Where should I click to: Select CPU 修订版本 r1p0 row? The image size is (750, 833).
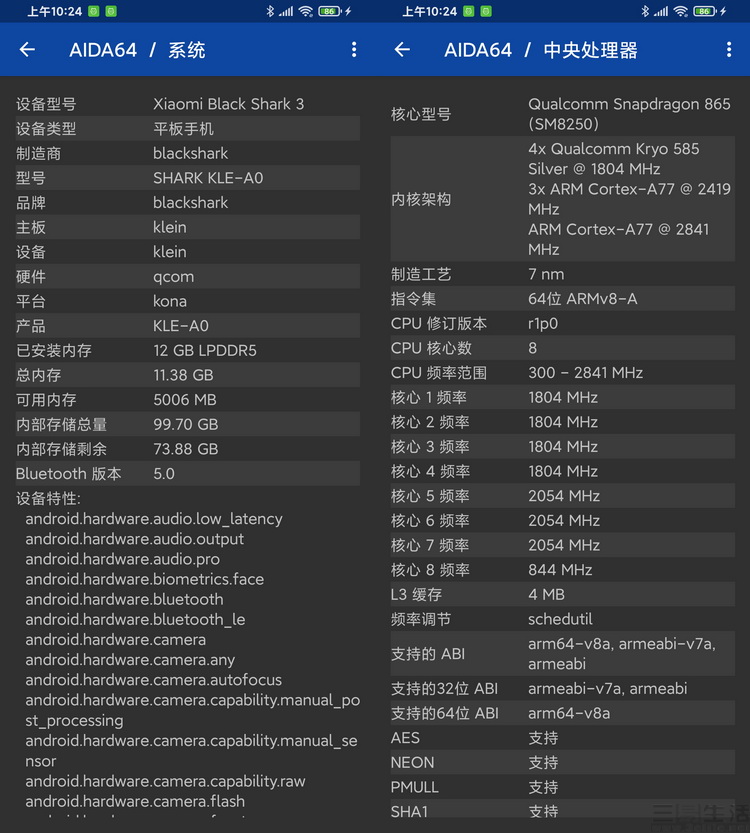(562, 324)
